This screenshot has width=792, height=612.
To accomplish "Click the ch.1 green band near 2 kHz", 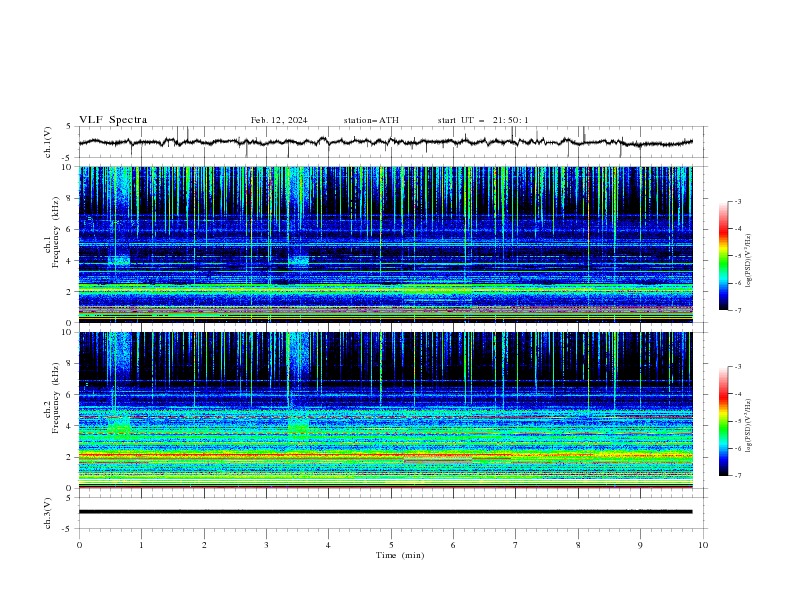I will (386, 289).
